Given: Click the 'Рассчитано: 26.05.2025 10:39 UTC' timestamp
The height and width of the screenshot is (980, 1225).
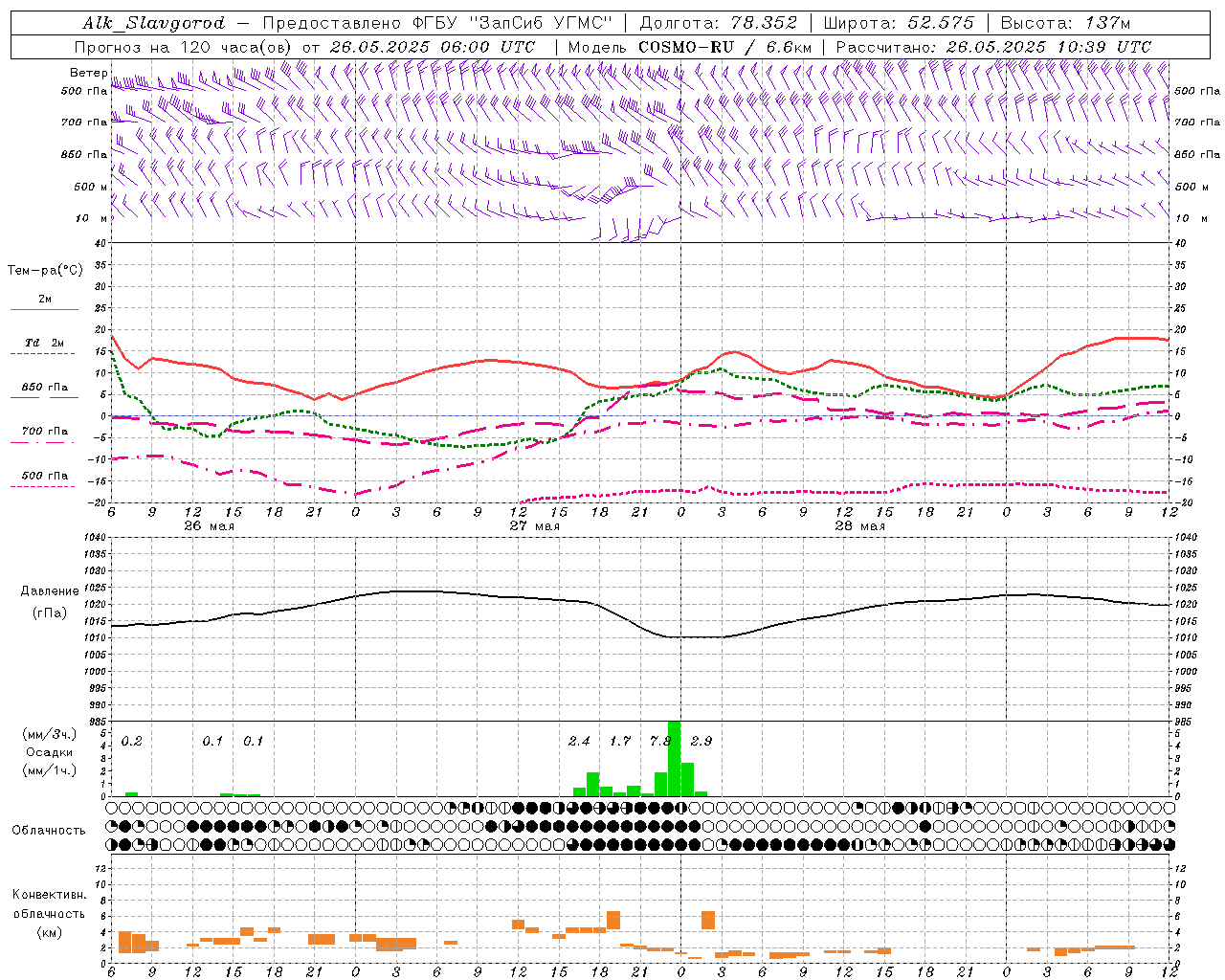Looking at the screenshot, I should [993, 47].
